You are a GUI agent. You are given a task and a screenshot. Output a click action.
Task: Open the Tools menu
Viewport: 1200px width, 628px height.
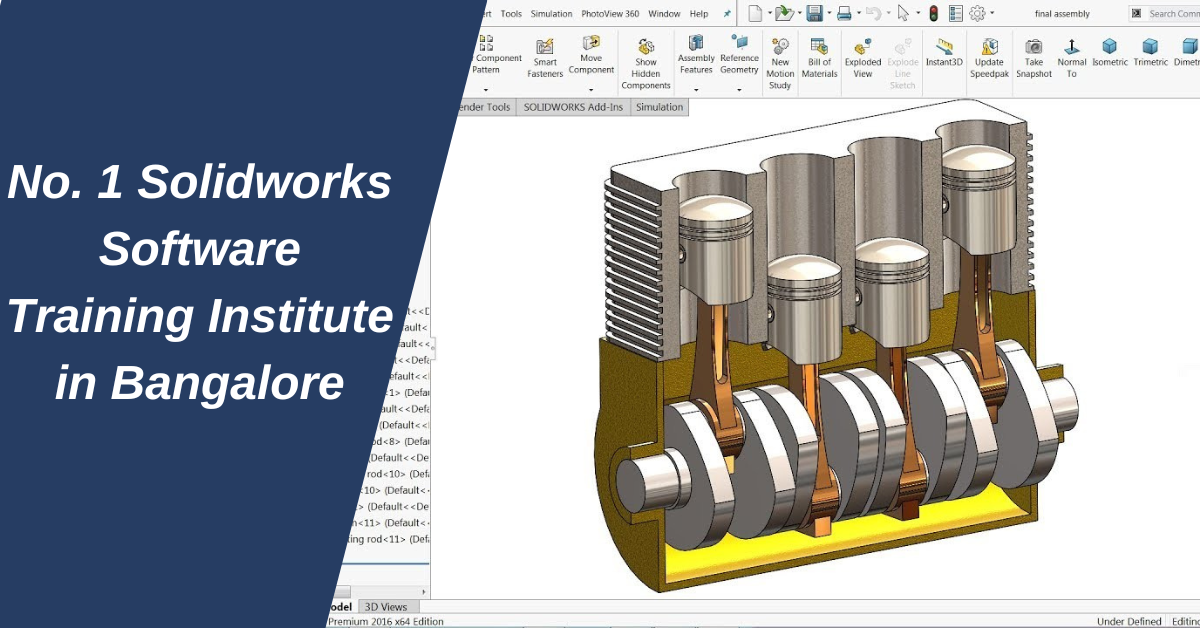tap(511, 14)
